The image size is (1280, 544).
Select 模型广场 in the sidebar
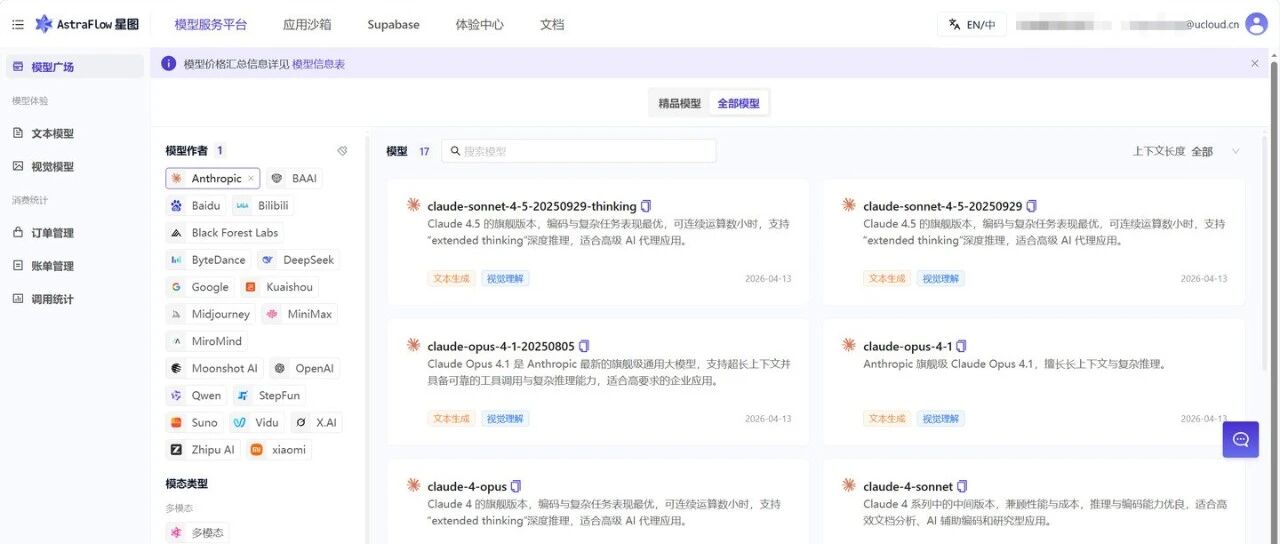(x=75, y=67)
